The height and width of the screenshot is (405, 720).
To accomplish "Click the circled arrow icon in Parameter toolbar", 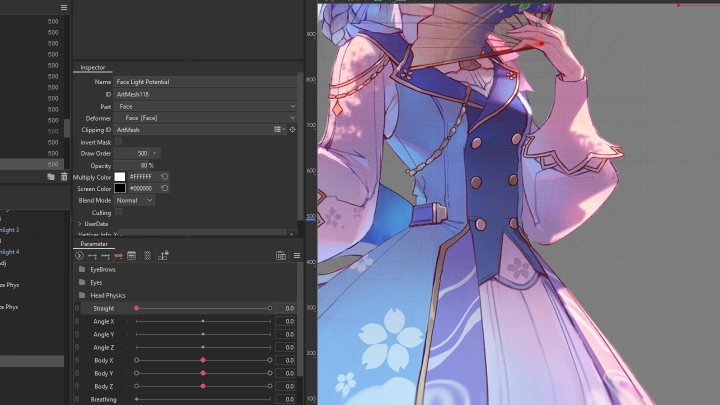I will 79,256.
